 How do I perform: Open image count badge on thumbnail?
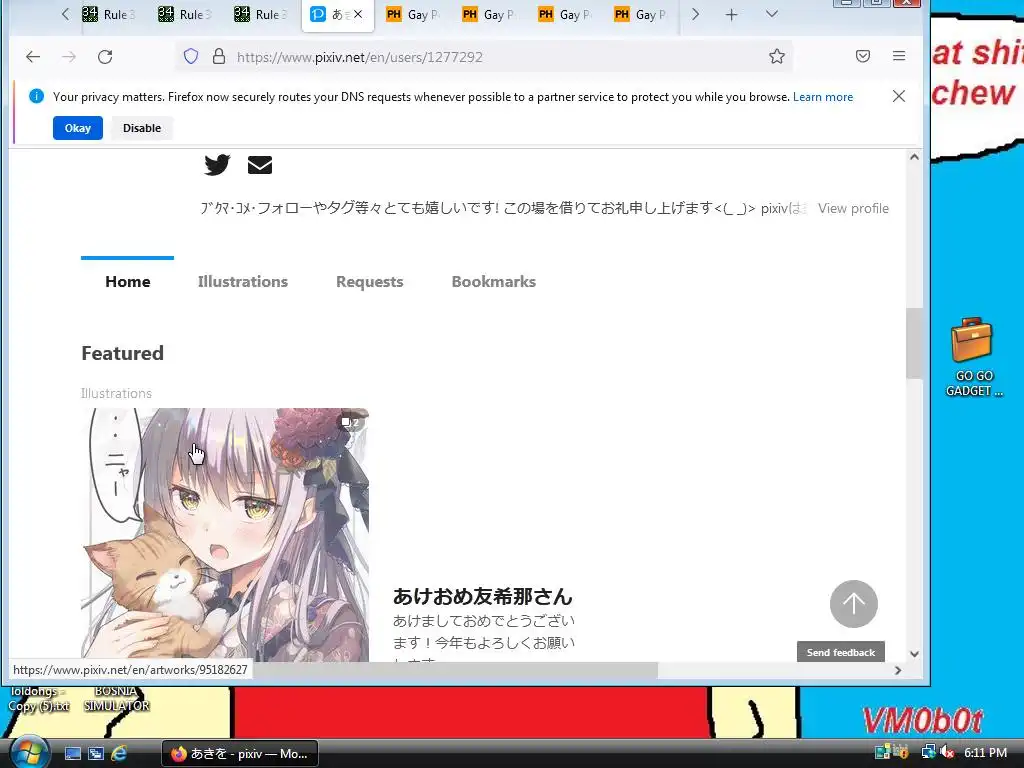pyautogui.click(x=351, y=423)
